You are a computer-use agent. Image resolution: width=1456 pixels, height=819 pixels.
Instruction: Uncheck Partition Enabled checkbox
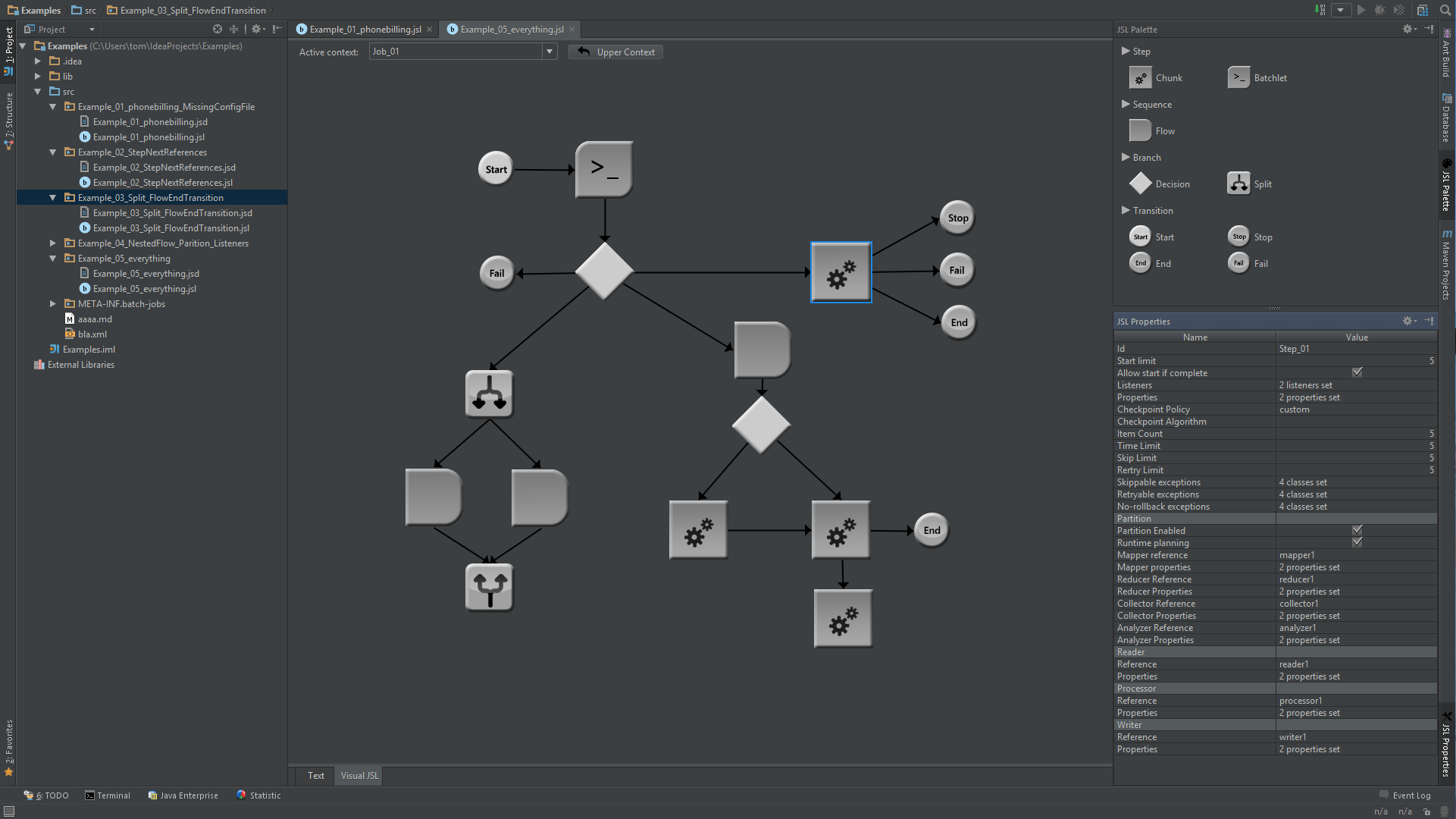(x=1357, y=531)
